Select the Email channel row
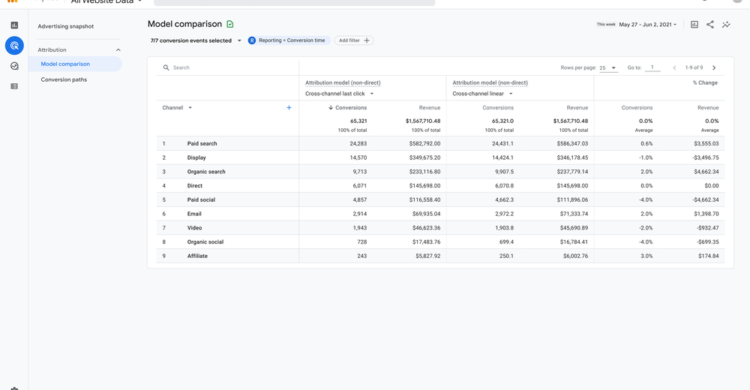Image resolution: width=750 pixels, height=390 pixels. point(441,214)
